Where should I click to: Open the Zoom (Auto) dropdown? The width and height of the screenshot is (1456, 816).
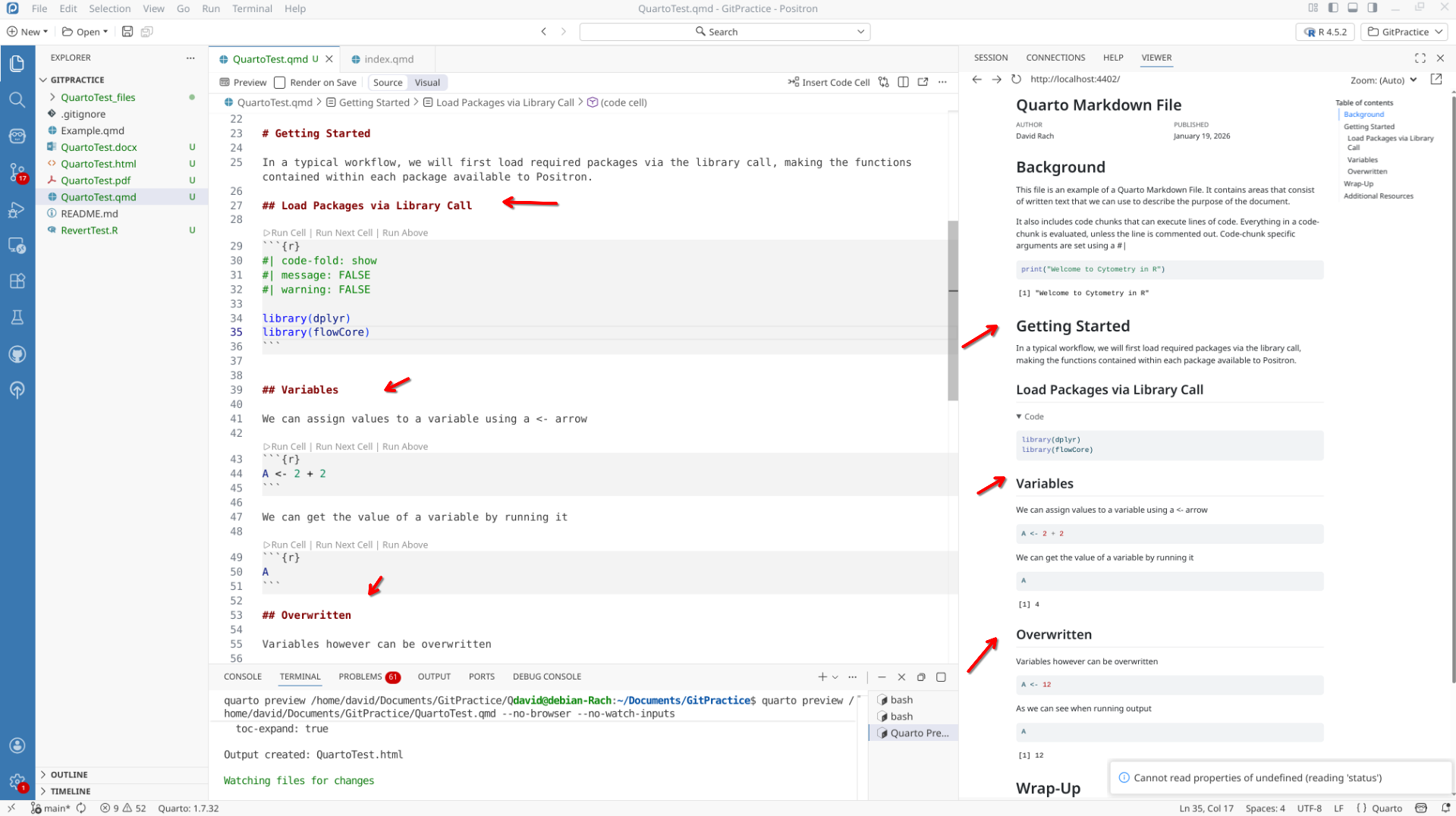1383,80
